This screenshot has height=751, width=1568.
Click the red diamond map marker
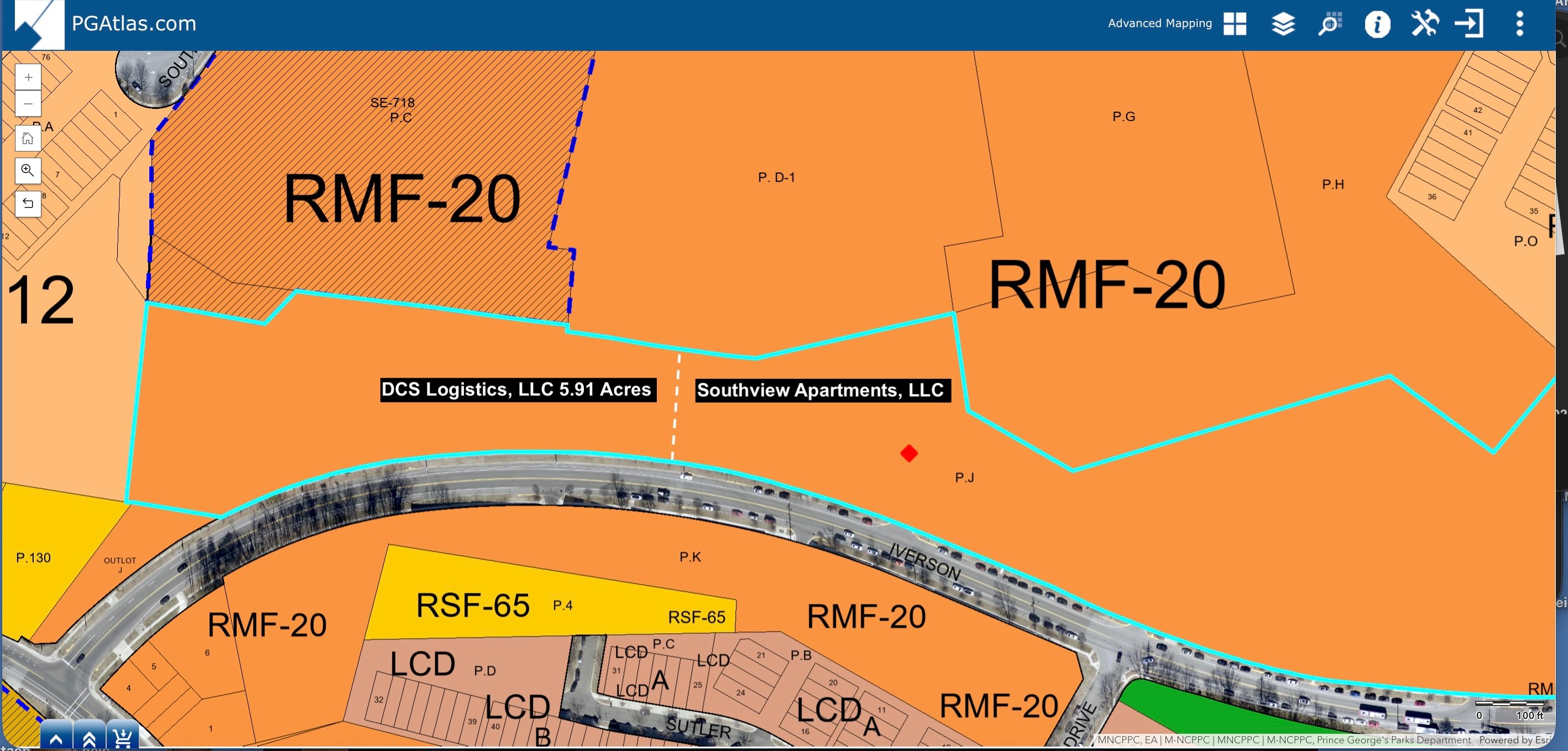click(909, 453)
